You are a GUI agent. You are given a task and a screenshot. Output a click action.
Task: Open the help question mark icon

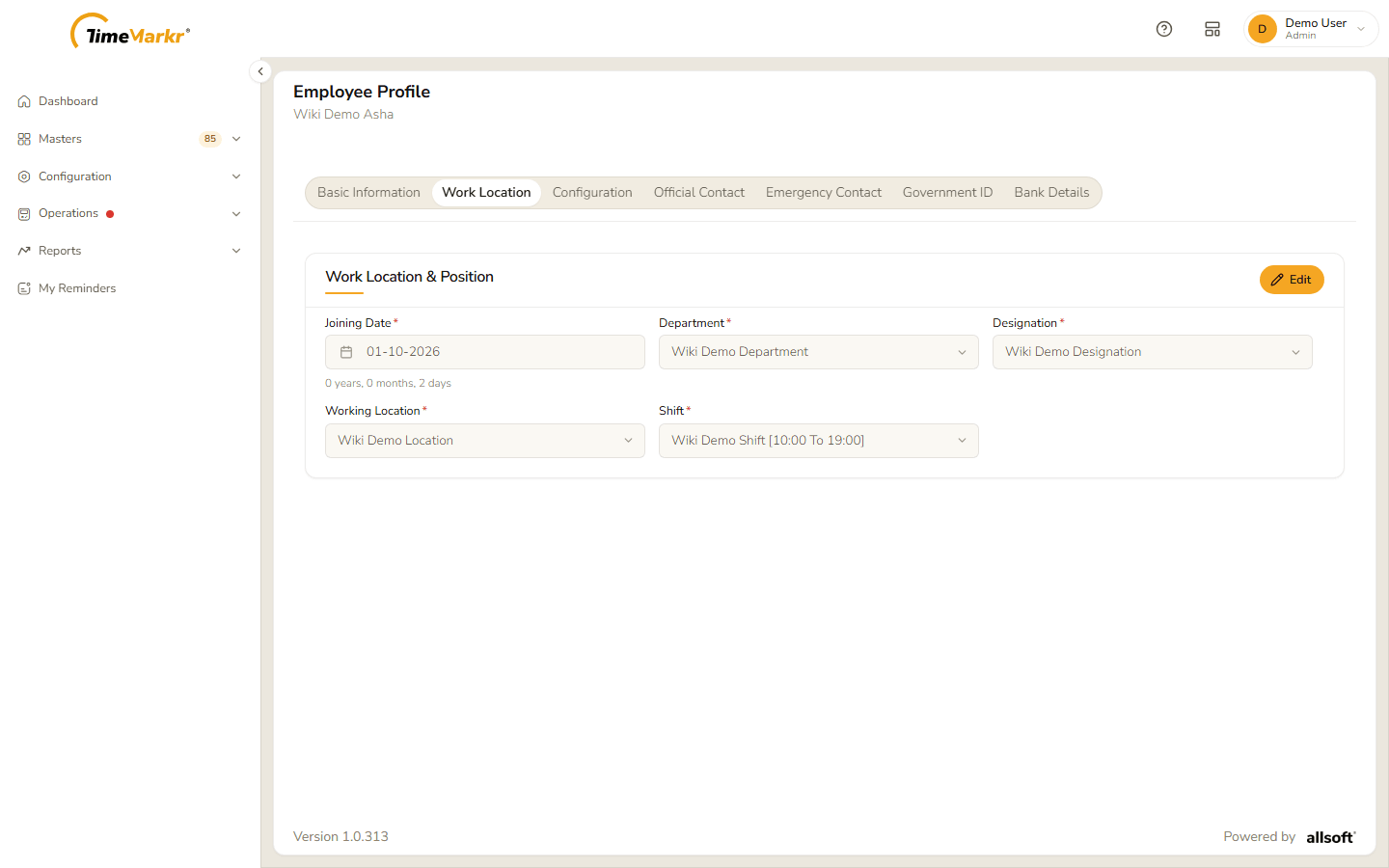(x=1164, y=29)
